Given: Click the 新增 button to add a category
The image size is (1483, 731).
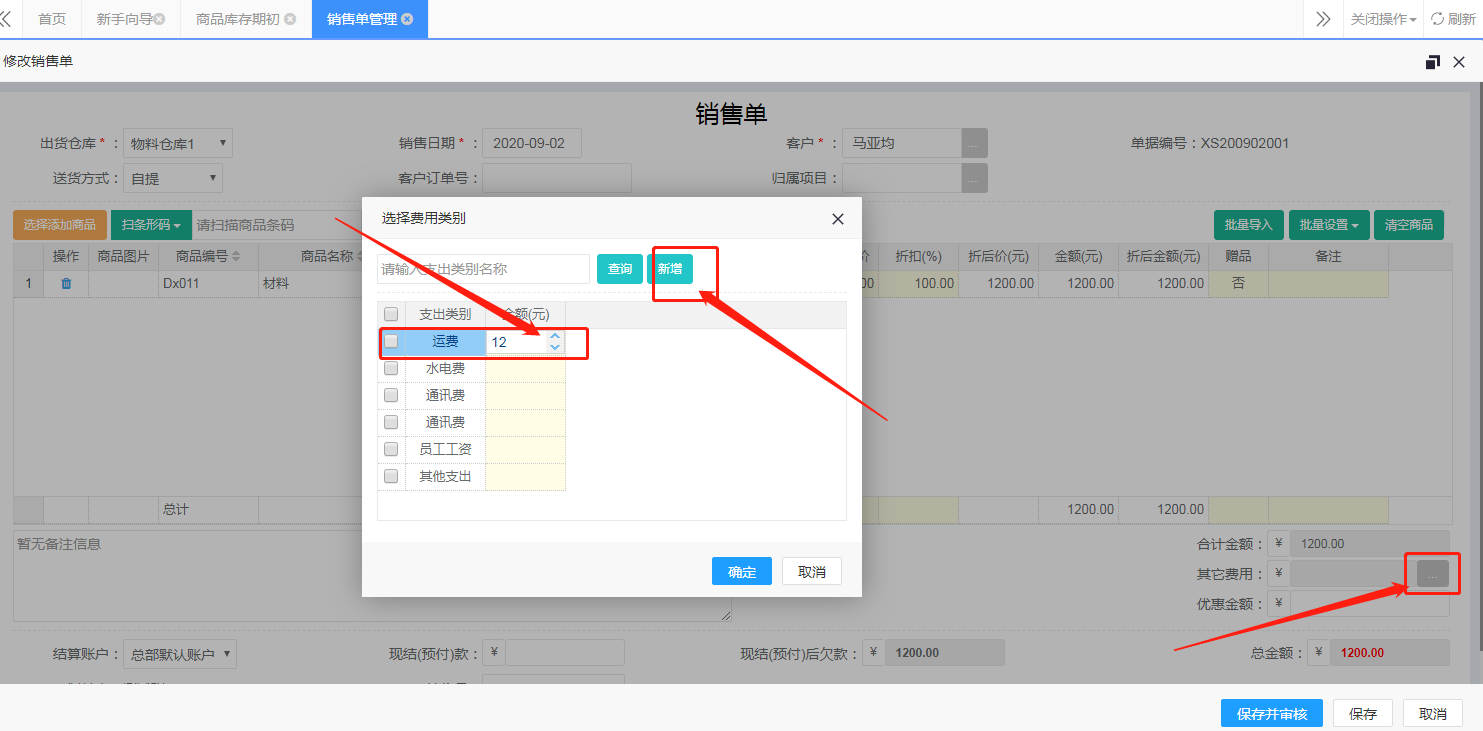Looking at the screenshot, I should coord(670,269).
